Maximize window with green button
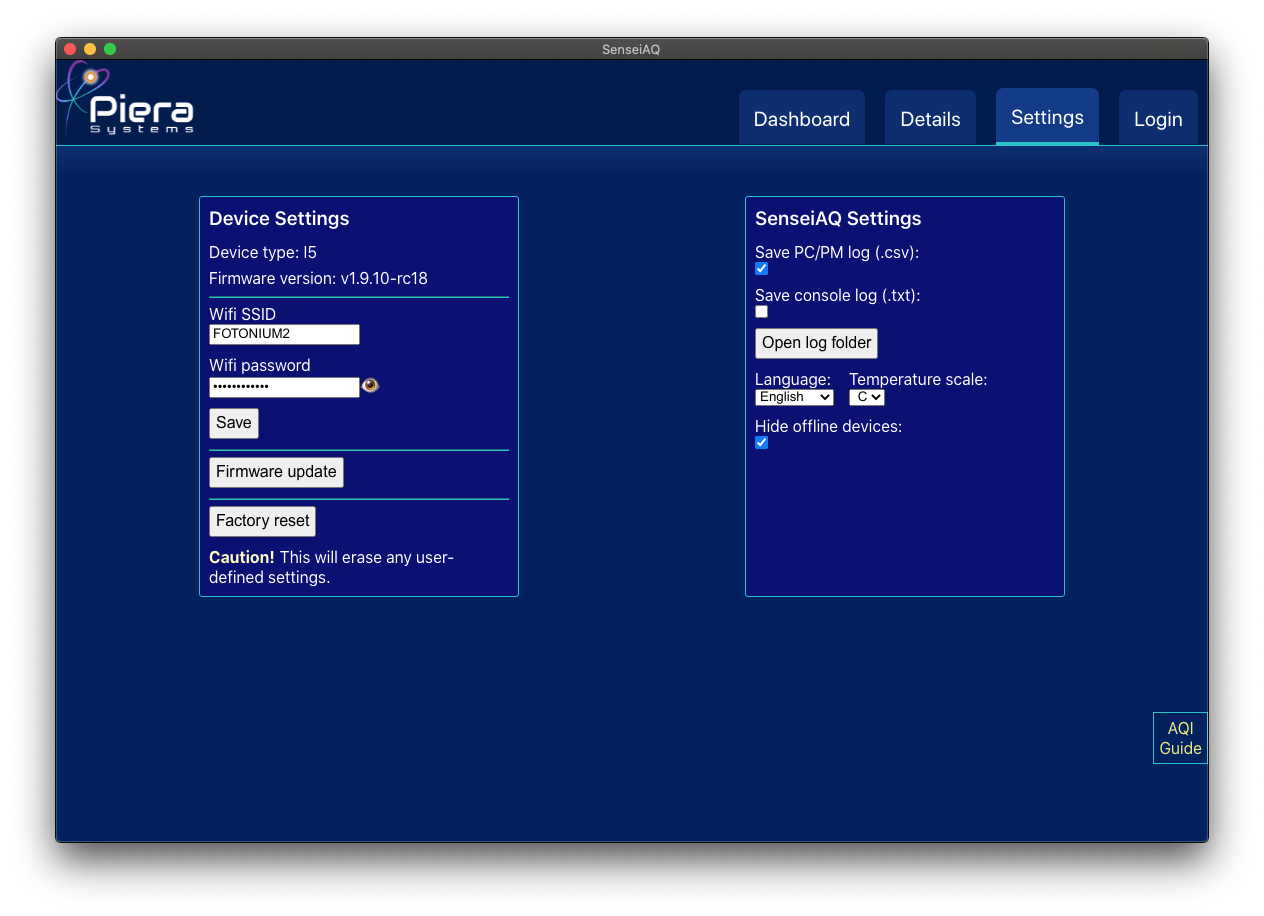Screen dimensions: 1264x916 [110, 49]
